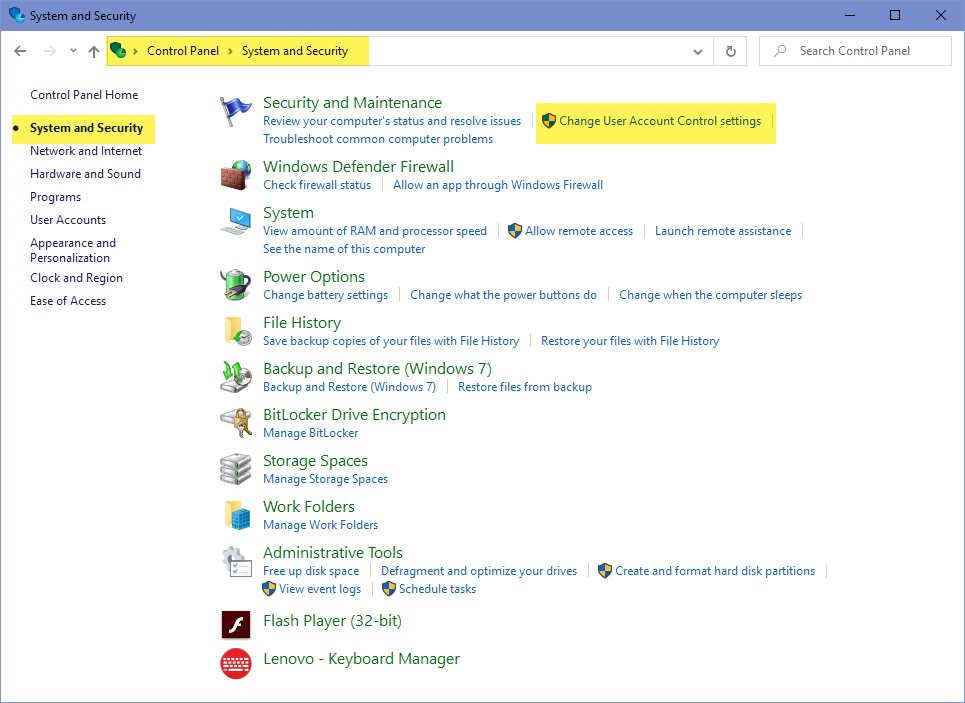Open Manage Work Folders link
The width and height of the screenshot is (965, 703).
tap(321, 525)
